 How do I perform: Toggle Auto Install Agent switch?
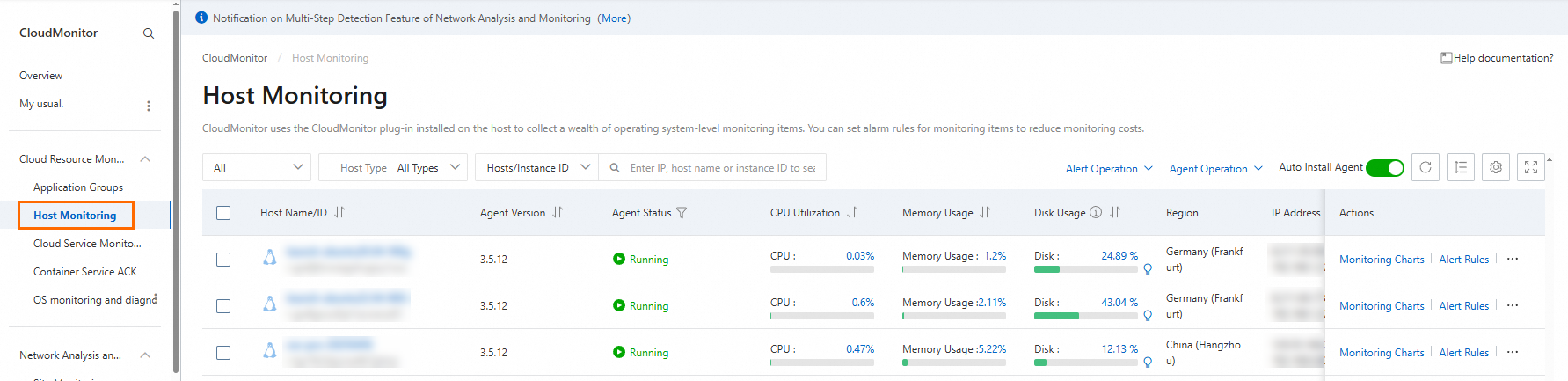click(x=1385, y=168)
